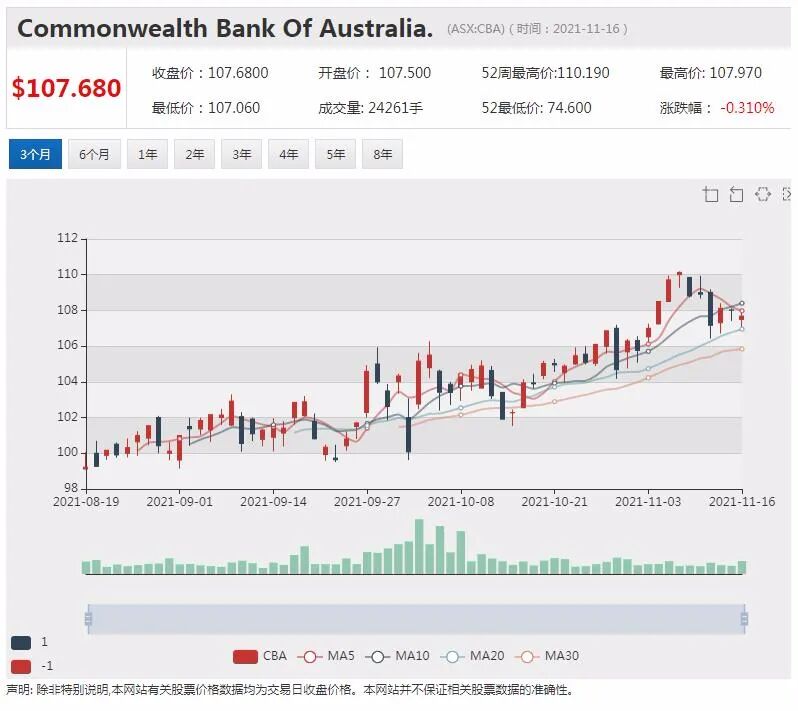Click the tallest volume bar in the chart
The height and width of the screenshot is (711, 798).
419,547
